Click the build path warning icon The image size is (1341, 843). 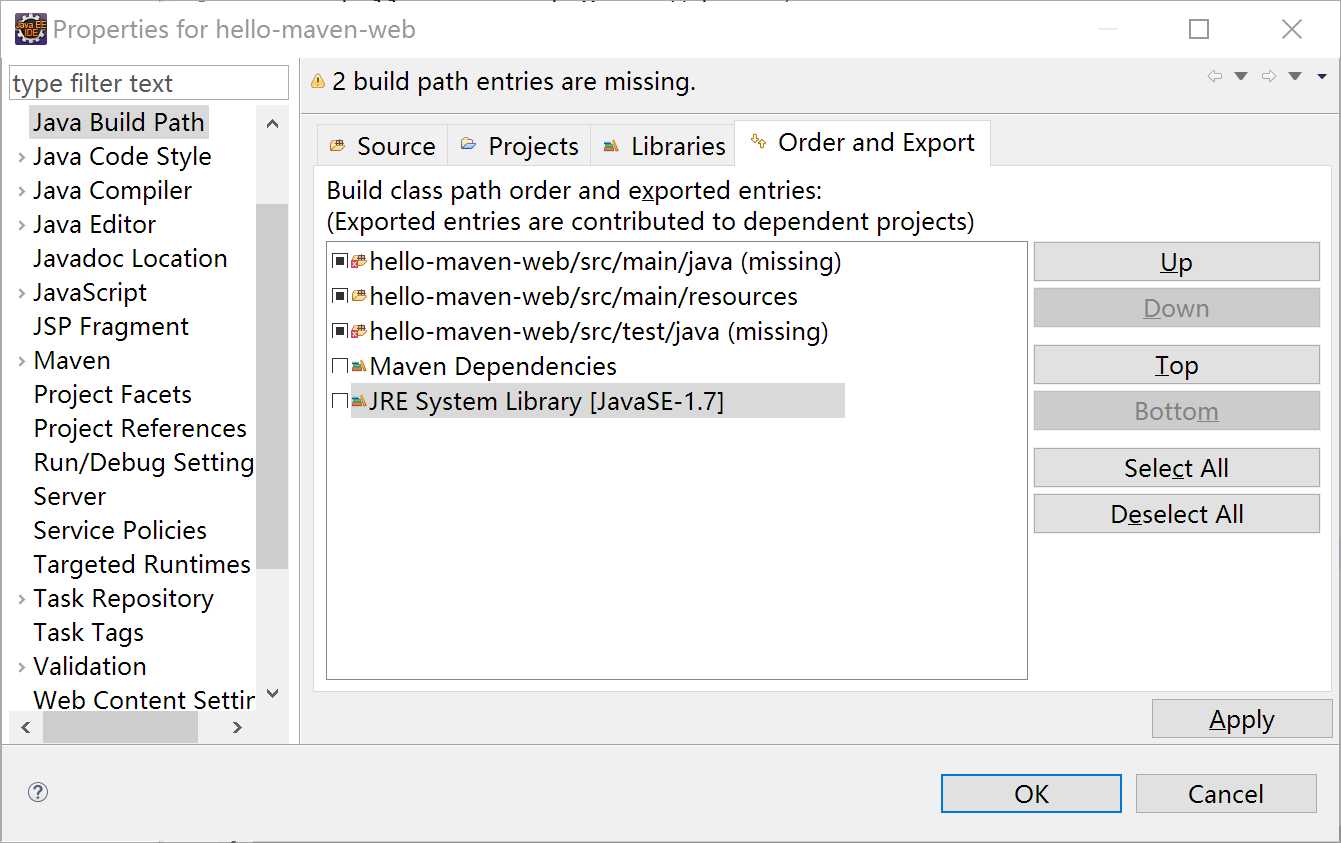pyautogui.click(x=318, y=81)
